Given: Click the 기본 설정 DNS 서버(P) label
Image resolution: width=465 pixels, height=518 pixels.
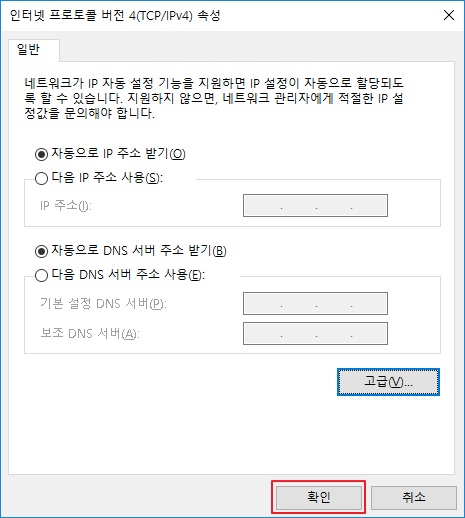Looking at the screenshot, I should (x=103, y=304).
